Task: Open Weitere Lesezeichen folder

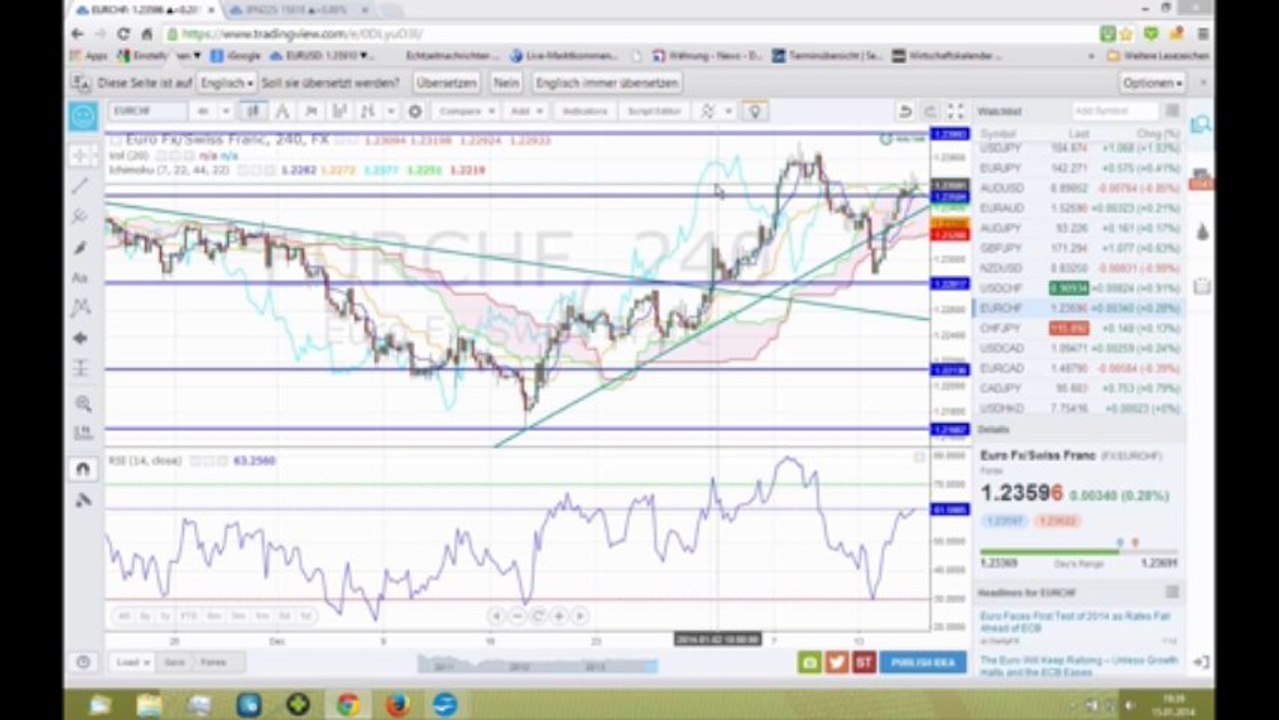Action: 1159,56
